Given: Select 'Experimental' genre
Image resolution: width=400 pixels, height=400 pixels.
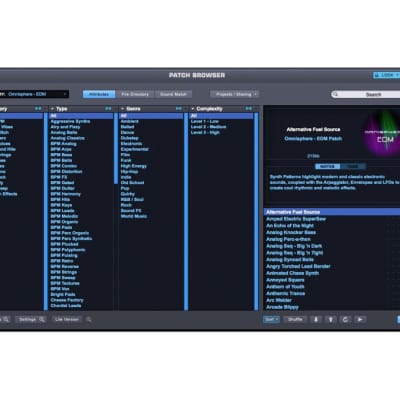Looking at the screenshot, I should click(x=134, y=149).
